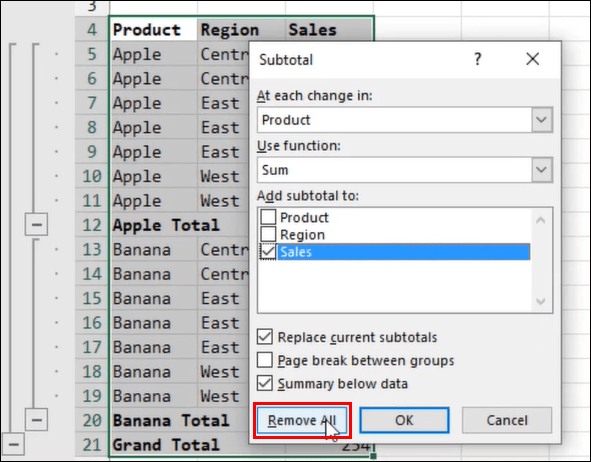
Task: Click the help question mark icon
Action: tap(478, 59)
